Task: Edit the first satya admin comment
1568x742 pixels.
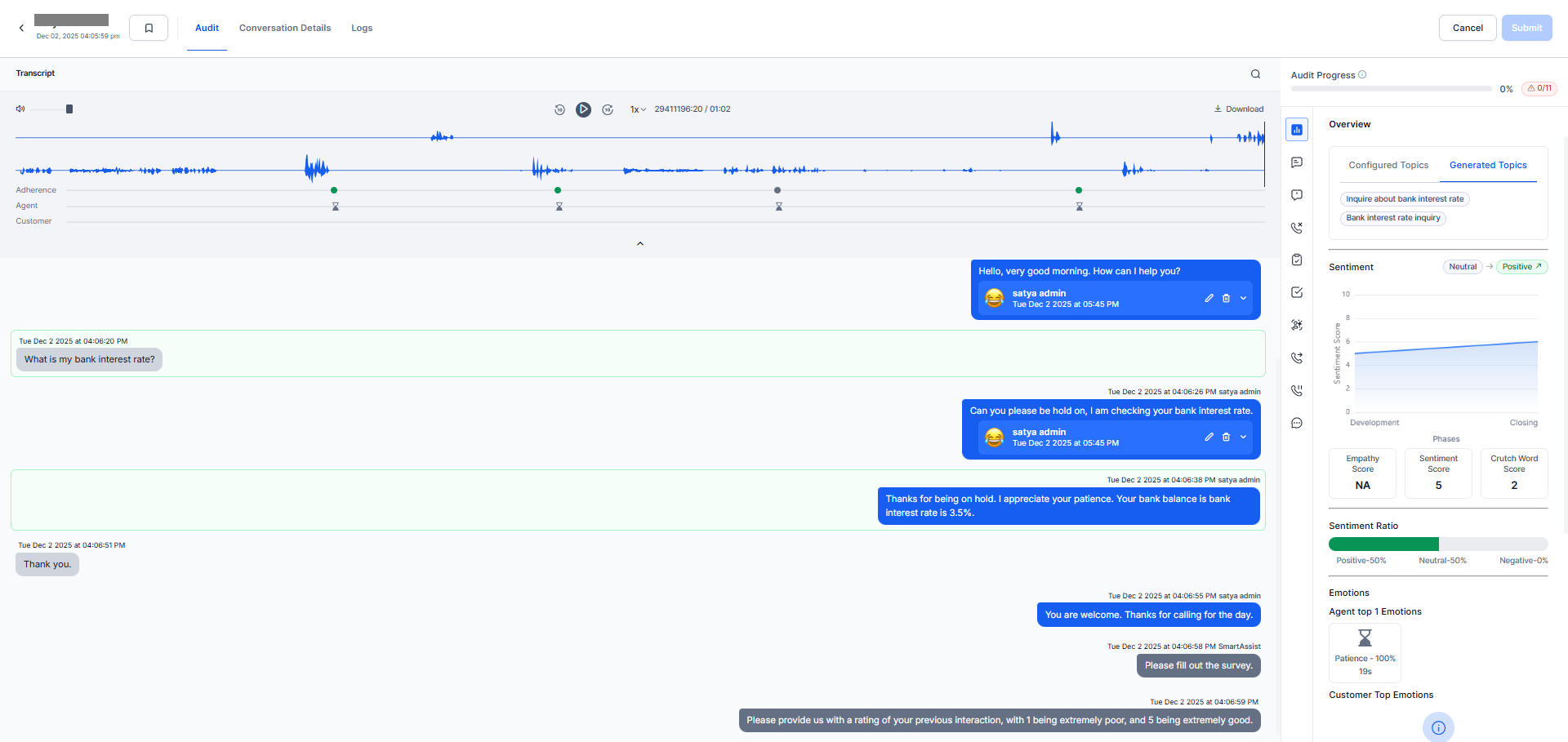Action: click(x=1209, y=298)
